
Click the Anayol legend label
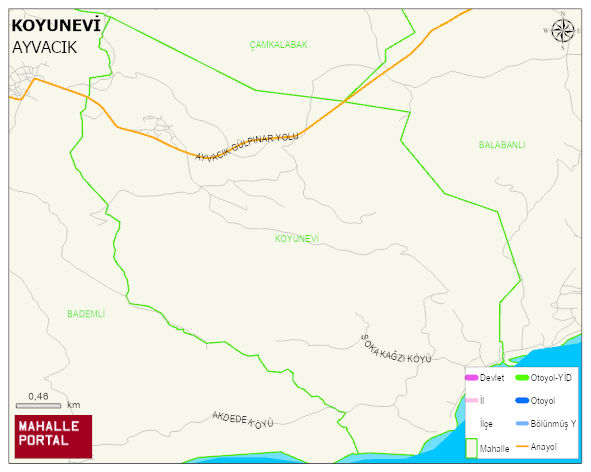point(544,447)
